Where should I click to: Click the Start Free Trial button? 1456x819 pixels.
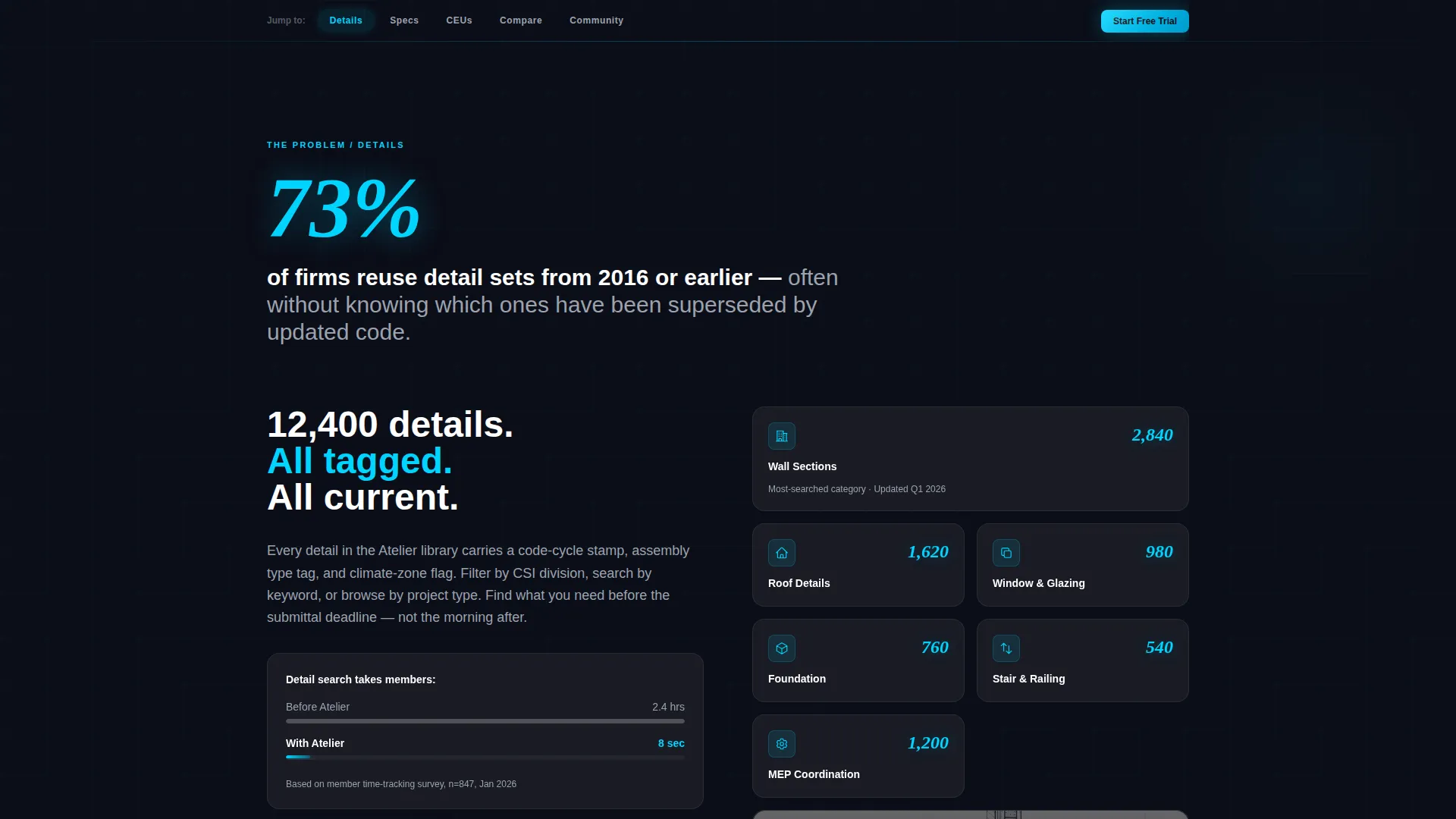tap(1144, 21)
